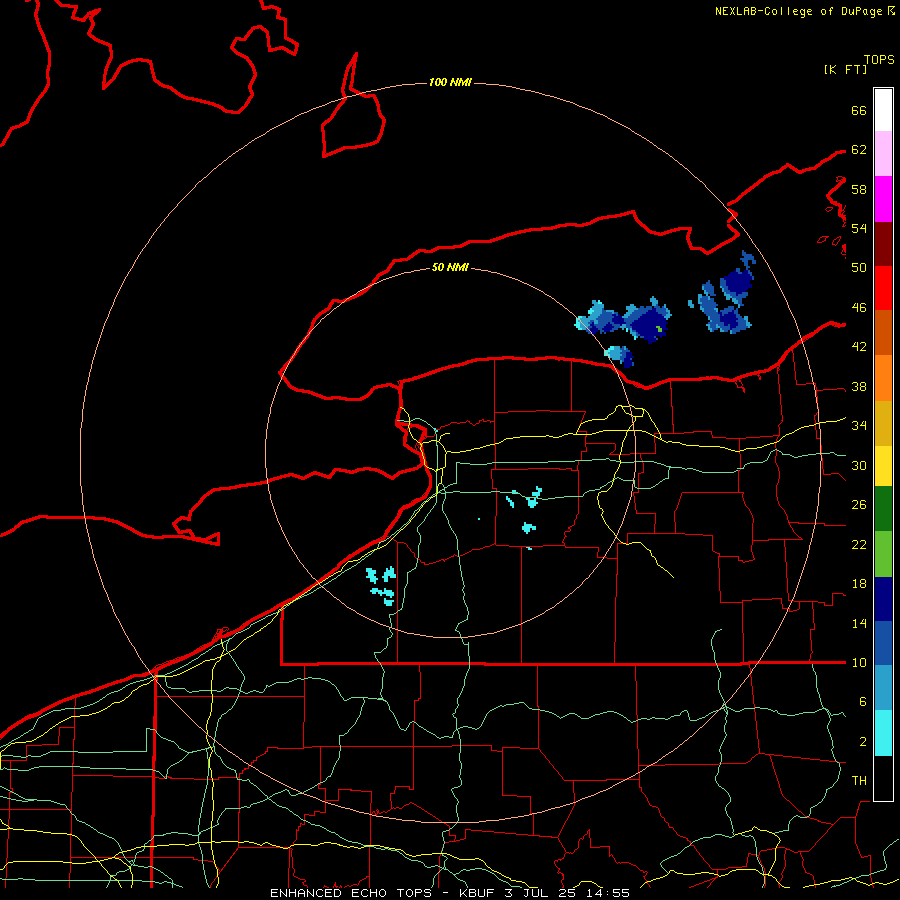
Task: Select the white swatch in the legend
Action: click(x=883, y=110)
